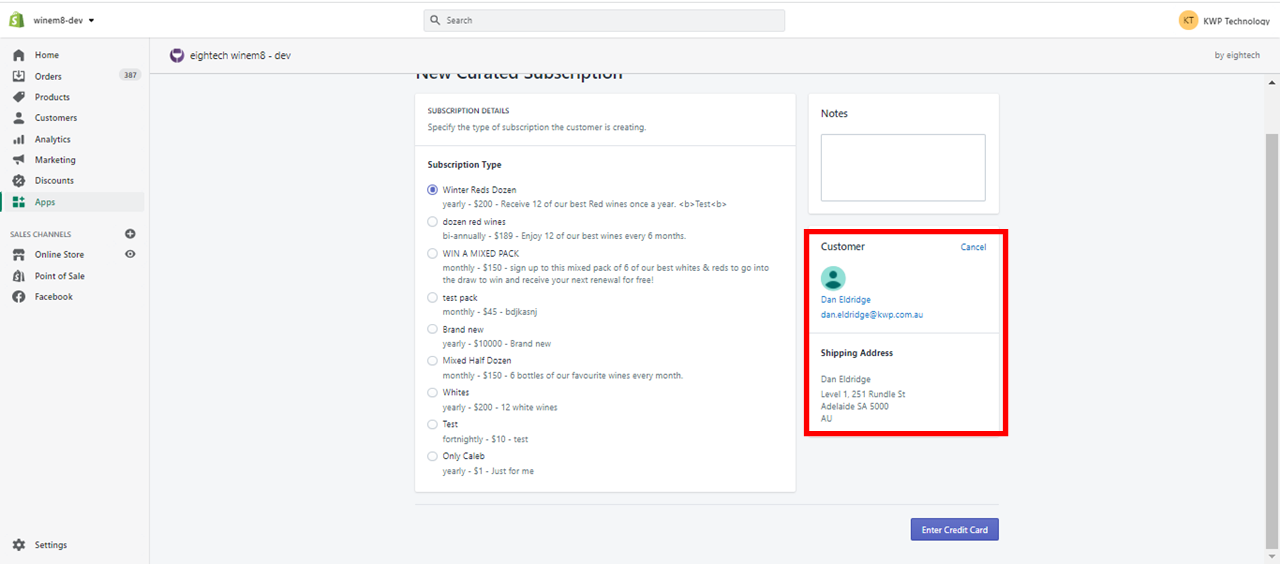The width and height of the screenshot is (1280, 564).
Task: Click the Orders inbox icon
Action: 18,76
